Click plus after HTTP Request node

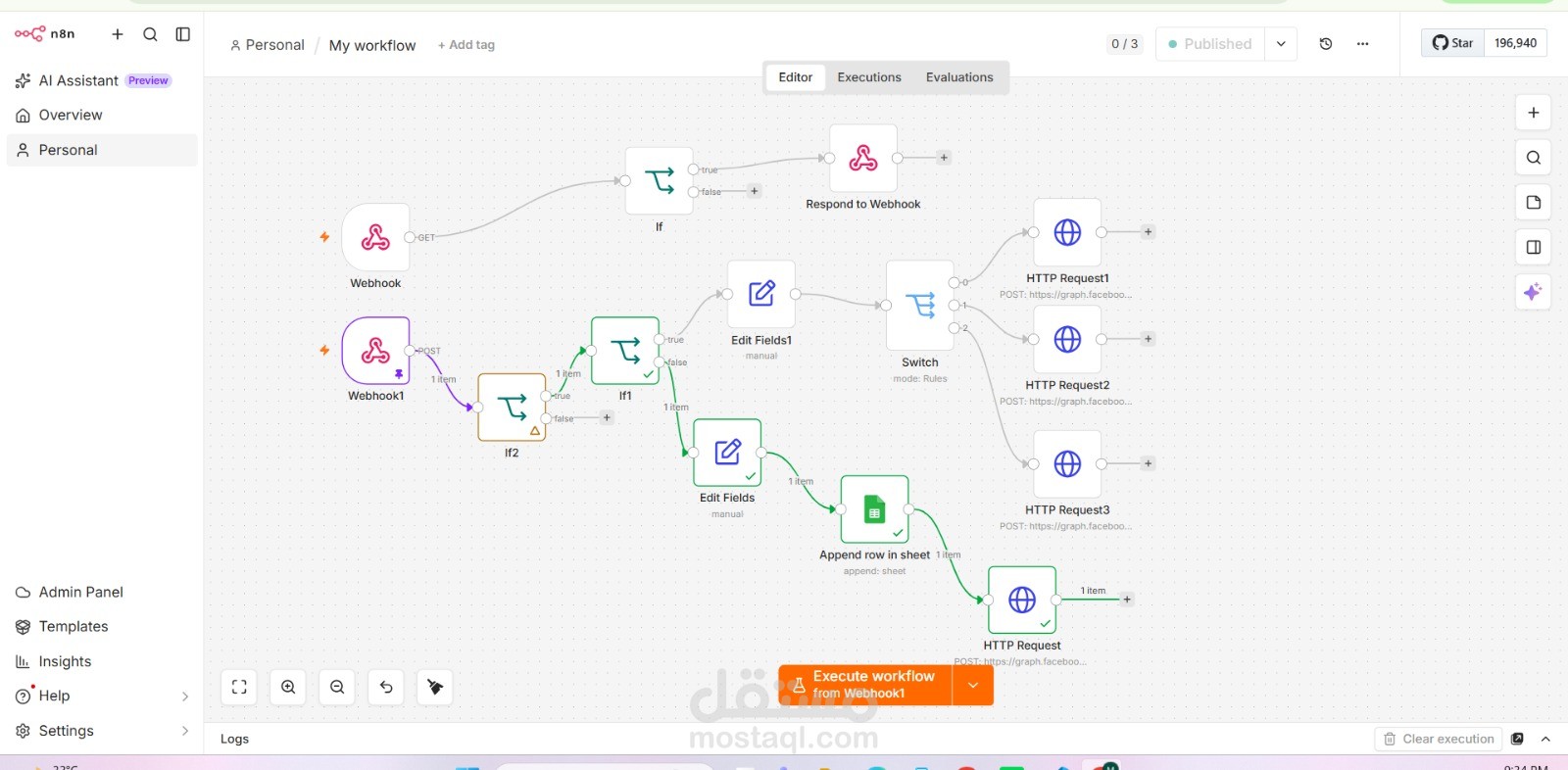[x=1127, y=600]
